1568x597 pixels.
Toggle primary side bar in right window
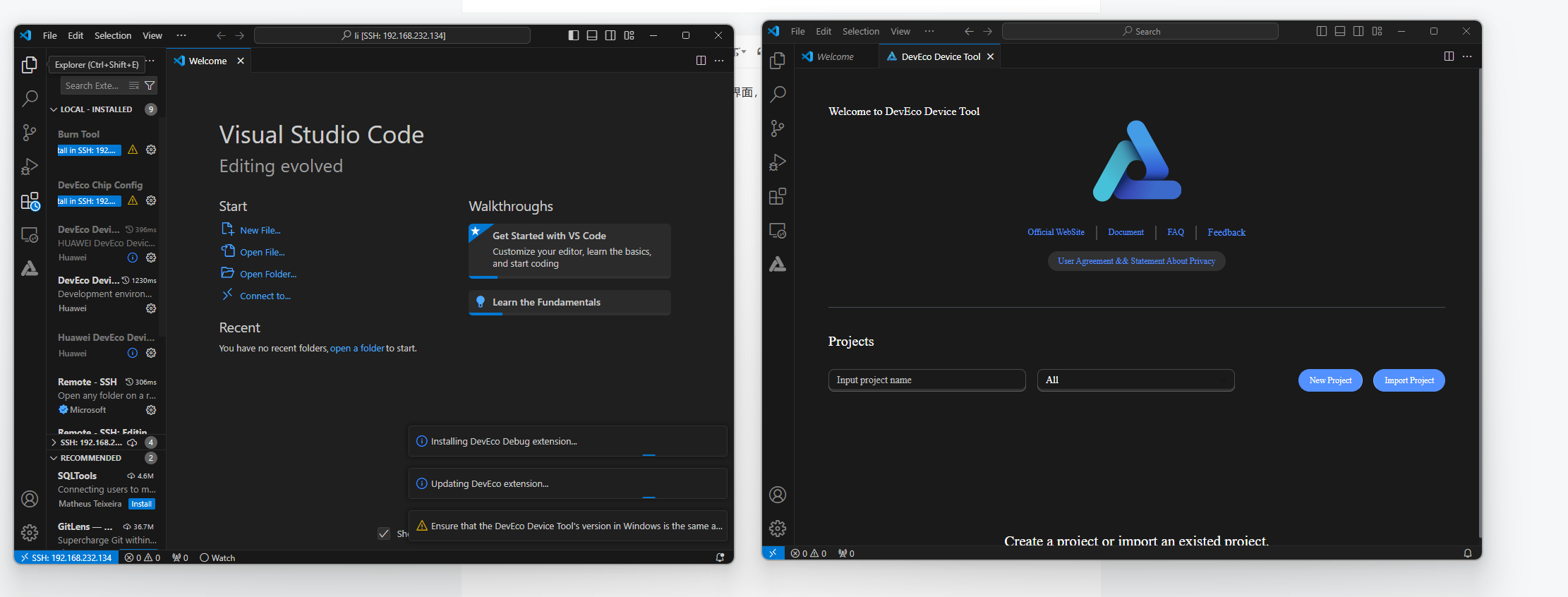pyautogui.click(x=1322, y=31)
